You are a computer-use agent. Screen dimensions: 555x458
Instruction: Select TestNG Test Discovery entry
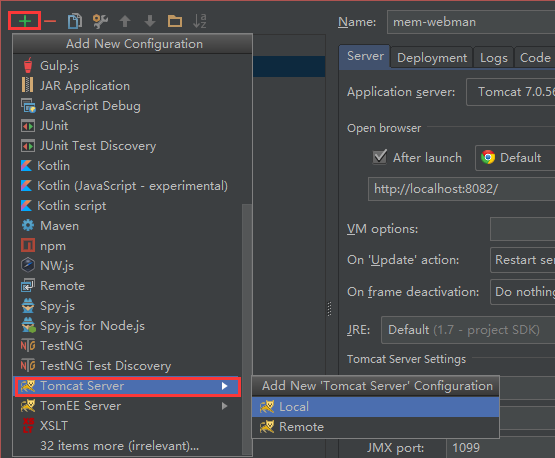(x=128, y=366)
